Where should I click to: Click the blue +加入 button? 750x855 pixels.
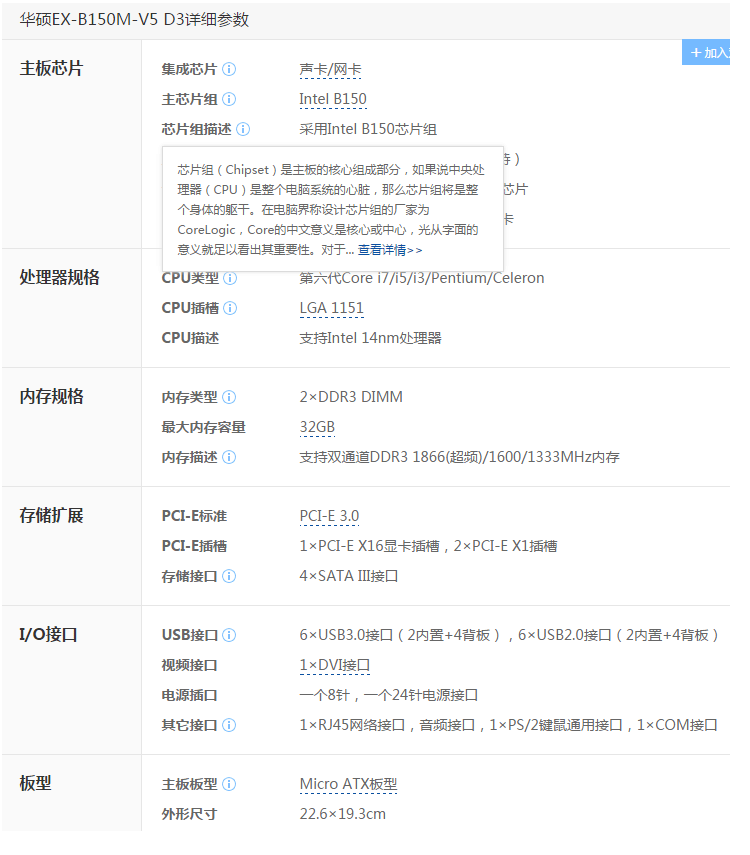706,52
